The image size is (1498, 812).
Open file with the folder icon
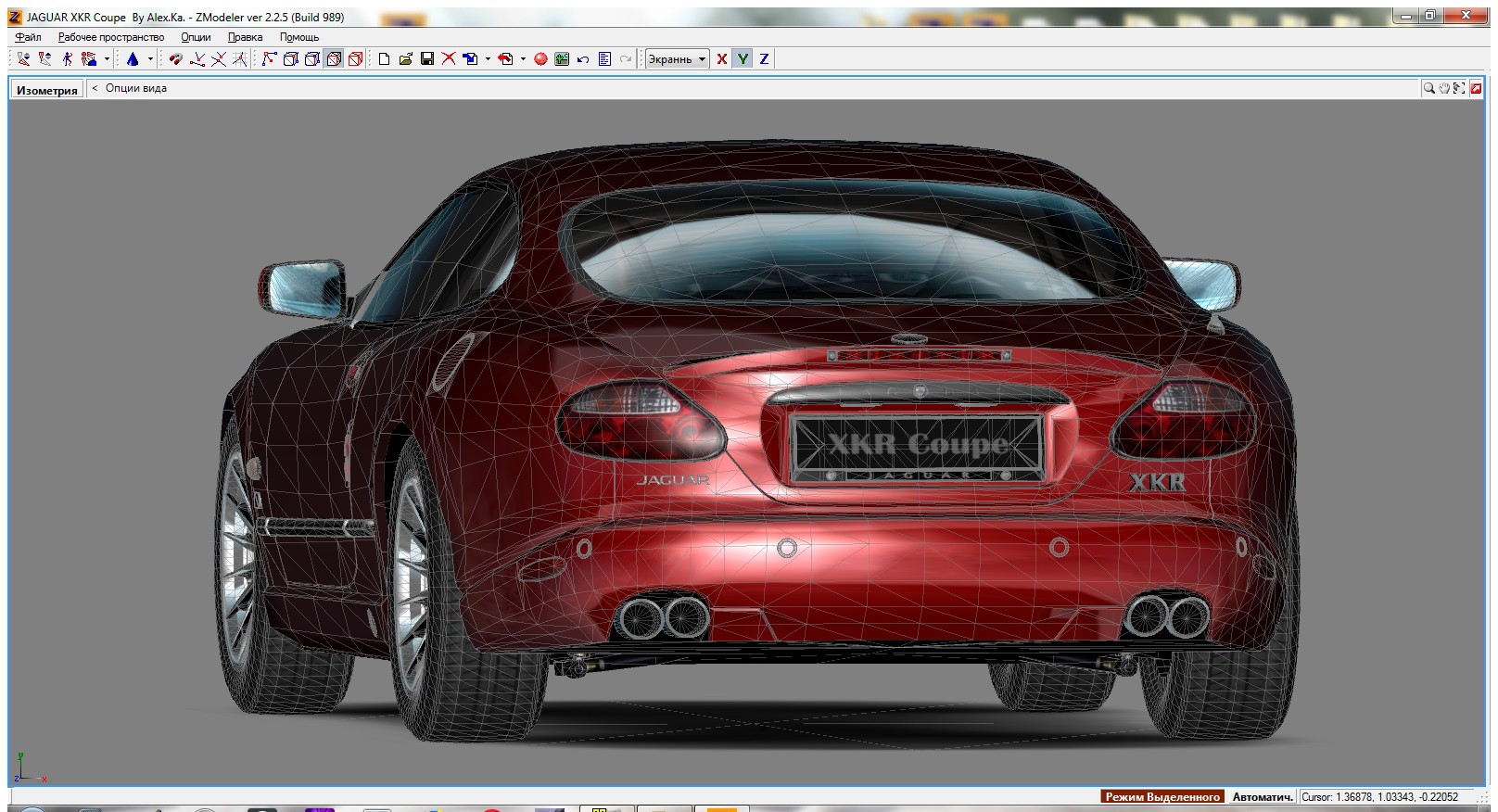[406, 59]
